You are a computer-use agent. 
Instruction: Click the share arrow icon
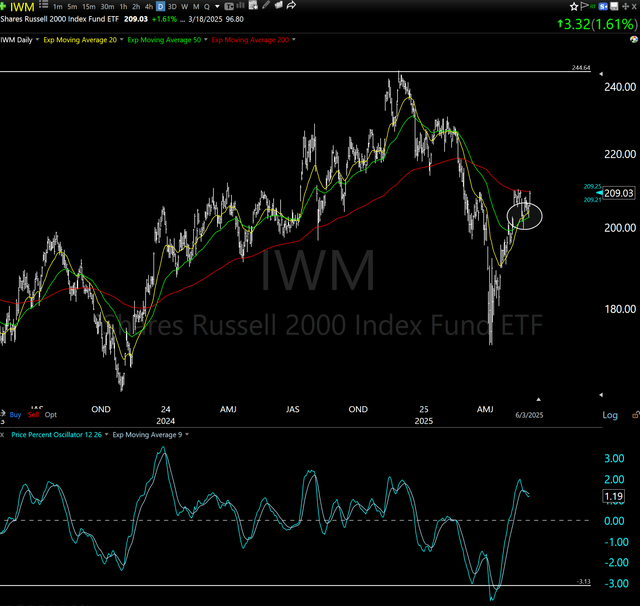tap(291, 5)
